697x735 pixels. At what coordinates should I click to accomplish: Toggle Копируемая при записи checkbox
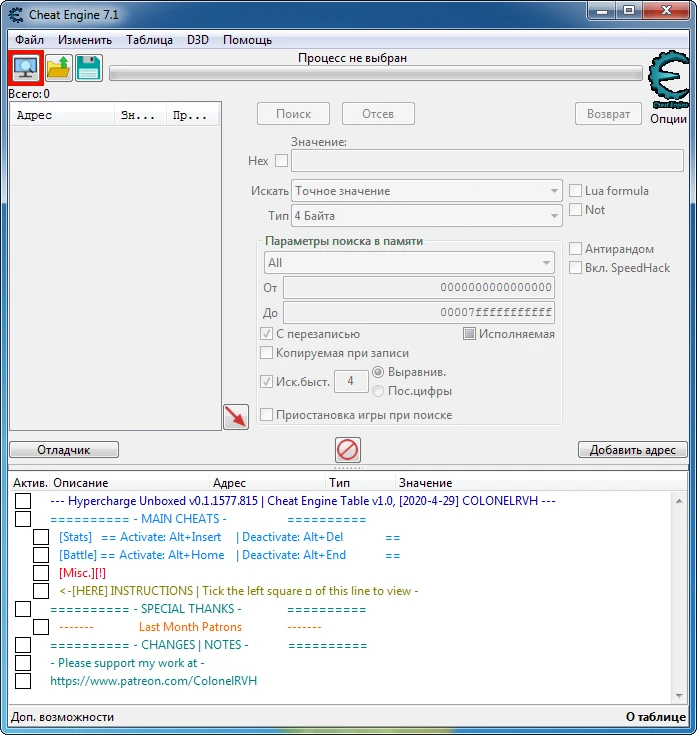coord(266,352)
